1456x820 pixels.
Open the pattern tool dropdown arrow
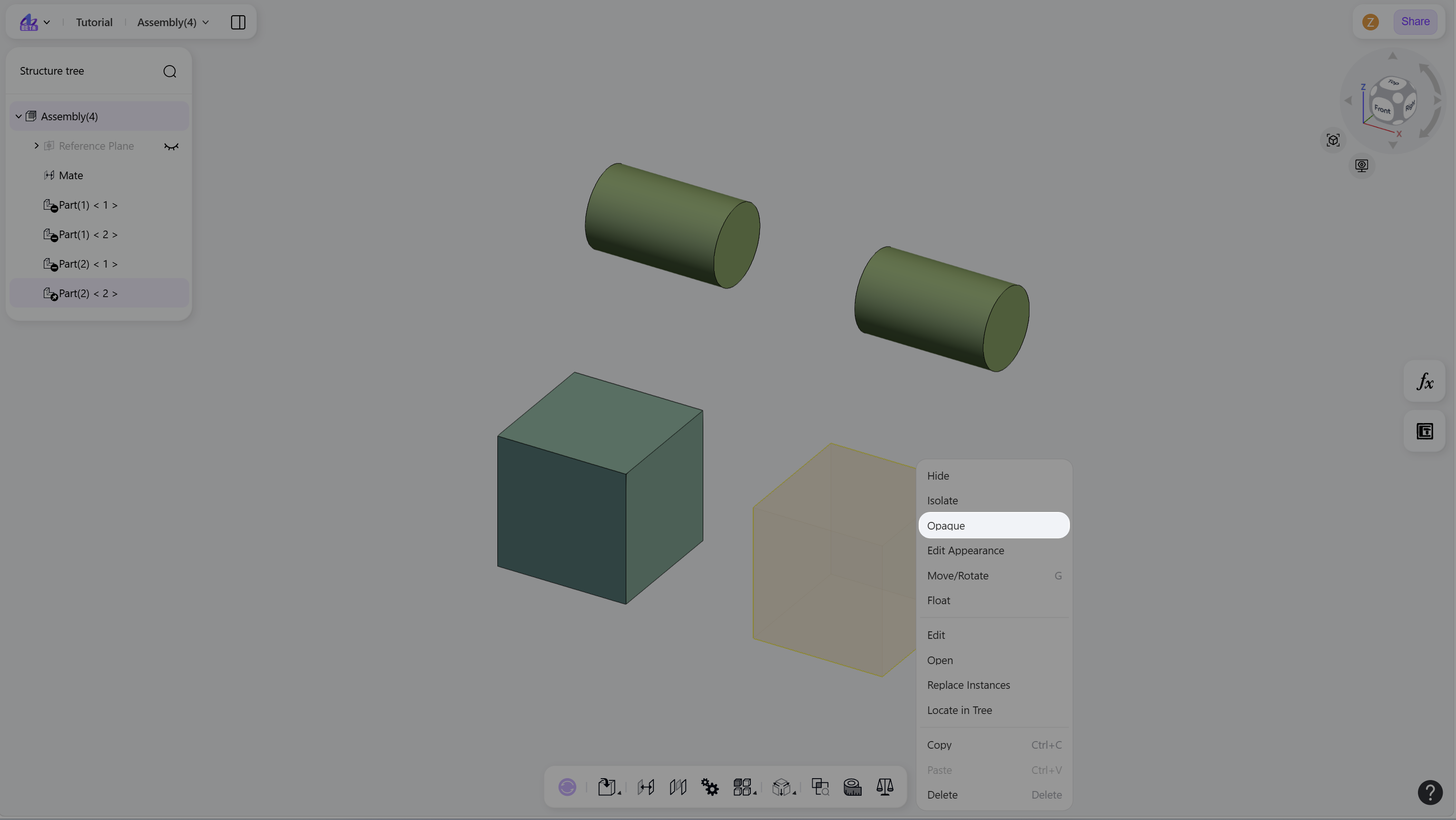(755, 793)
